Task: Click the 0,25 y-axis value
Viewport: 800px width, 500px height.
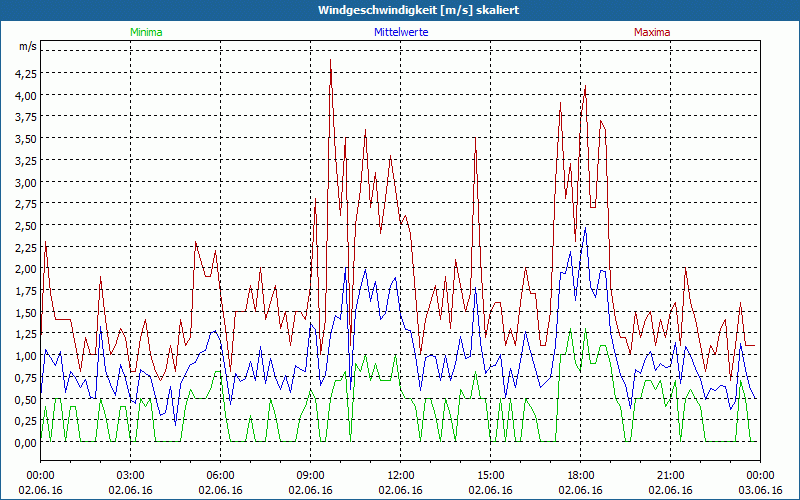Action: point(26,421)
